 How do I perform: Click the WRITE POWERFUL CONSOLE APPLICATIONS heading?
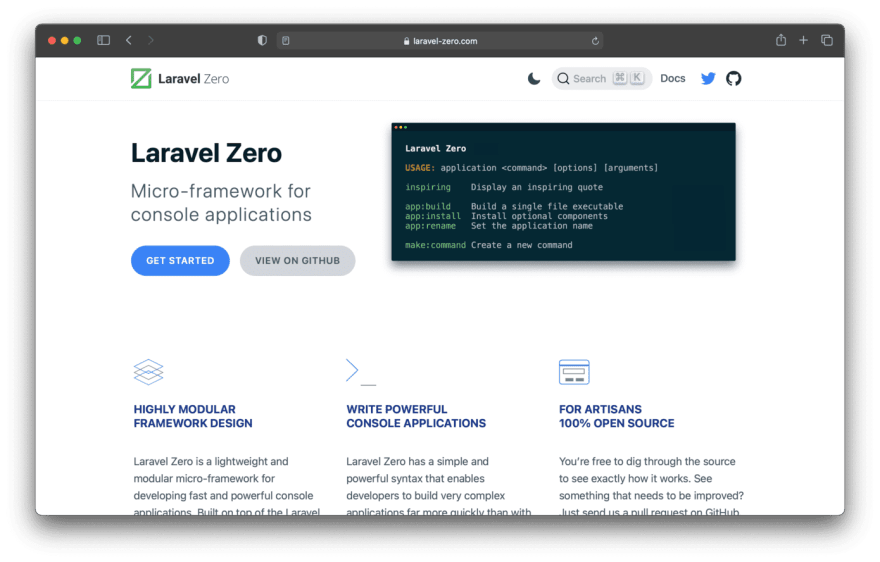[x=416, y=416]
